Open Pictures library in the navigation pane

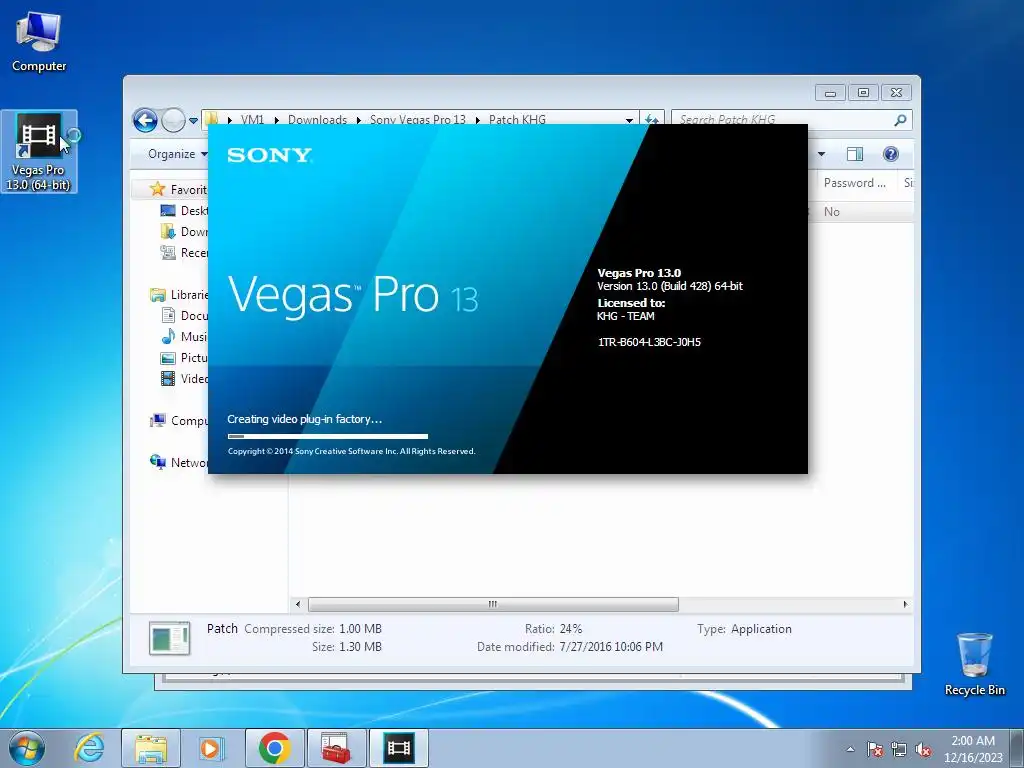(184, 357)
